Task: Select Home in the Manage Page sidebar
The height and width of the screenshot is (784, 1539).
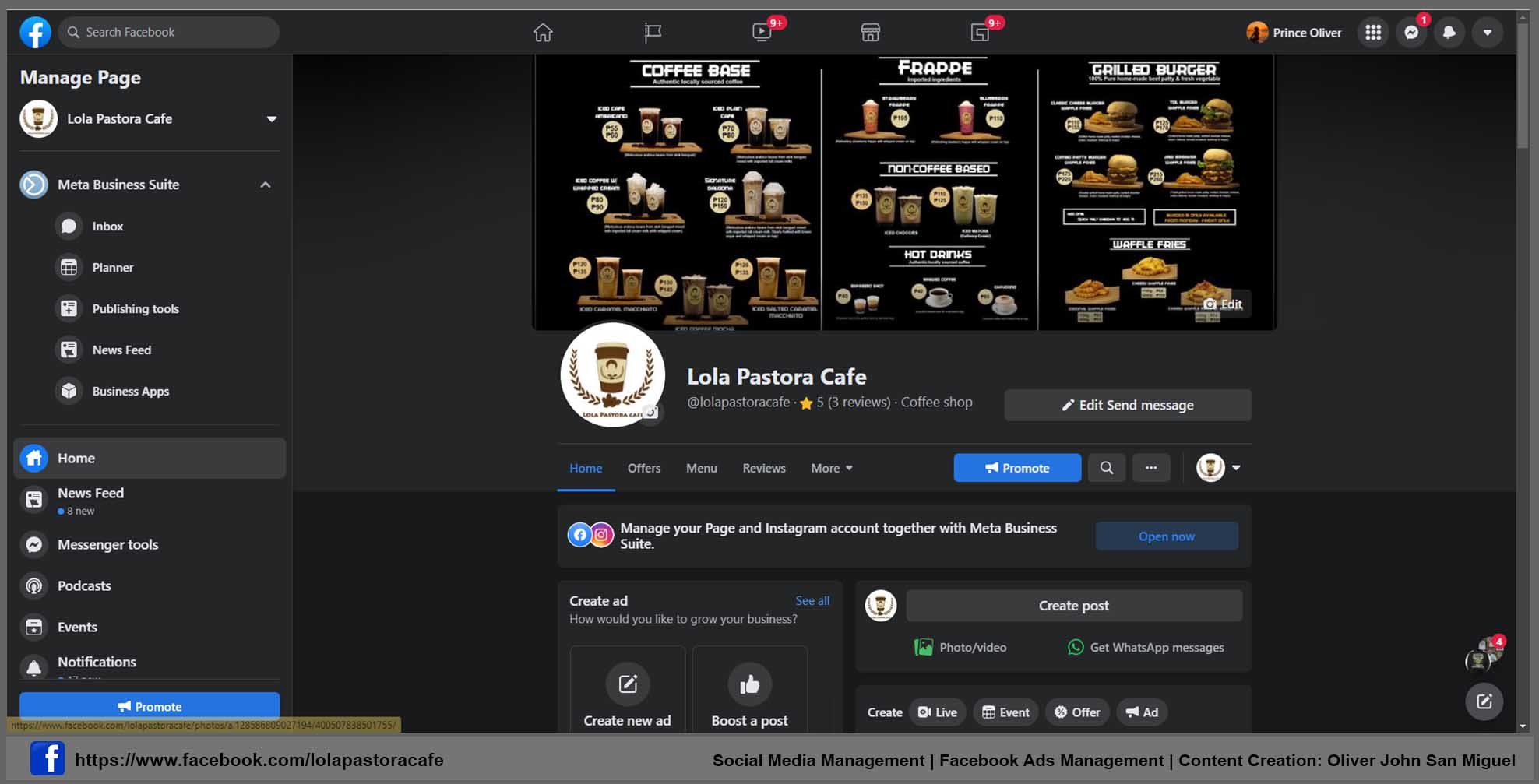Action: tap(150, 459)
